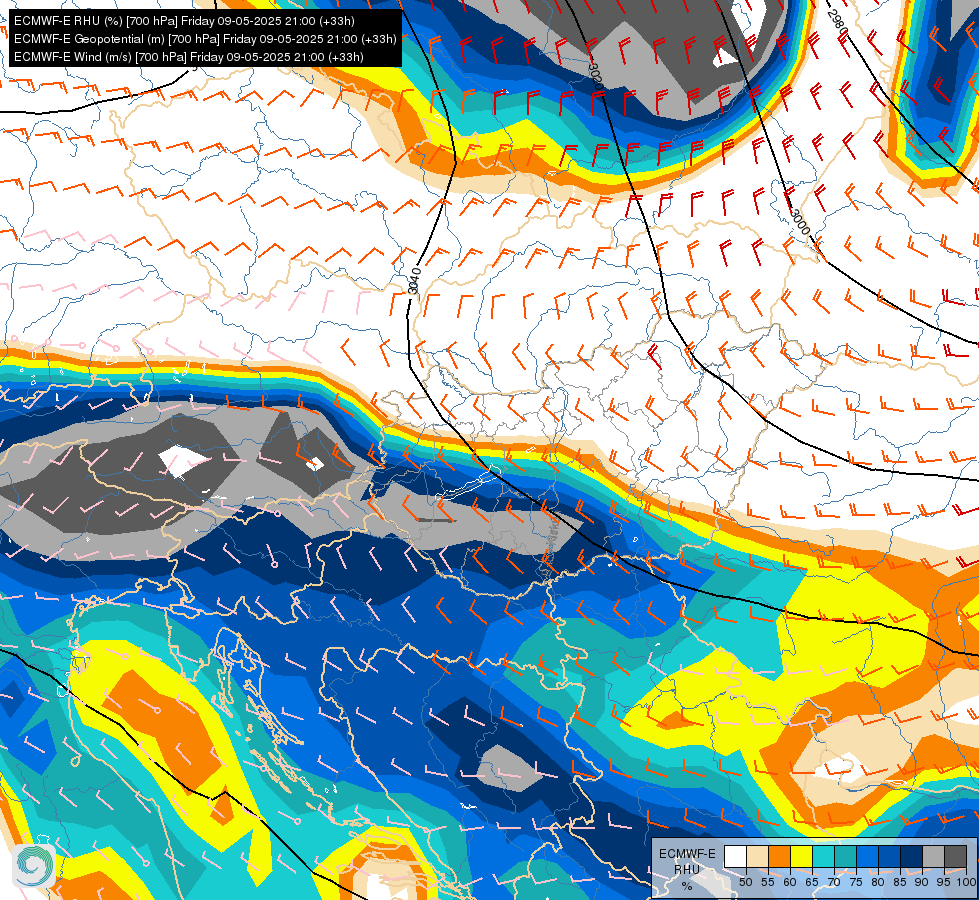Screen dimensions: 979x900
Task: Click the 'ECMWF-E RHU (%)' title line
Action: [184, 21]
